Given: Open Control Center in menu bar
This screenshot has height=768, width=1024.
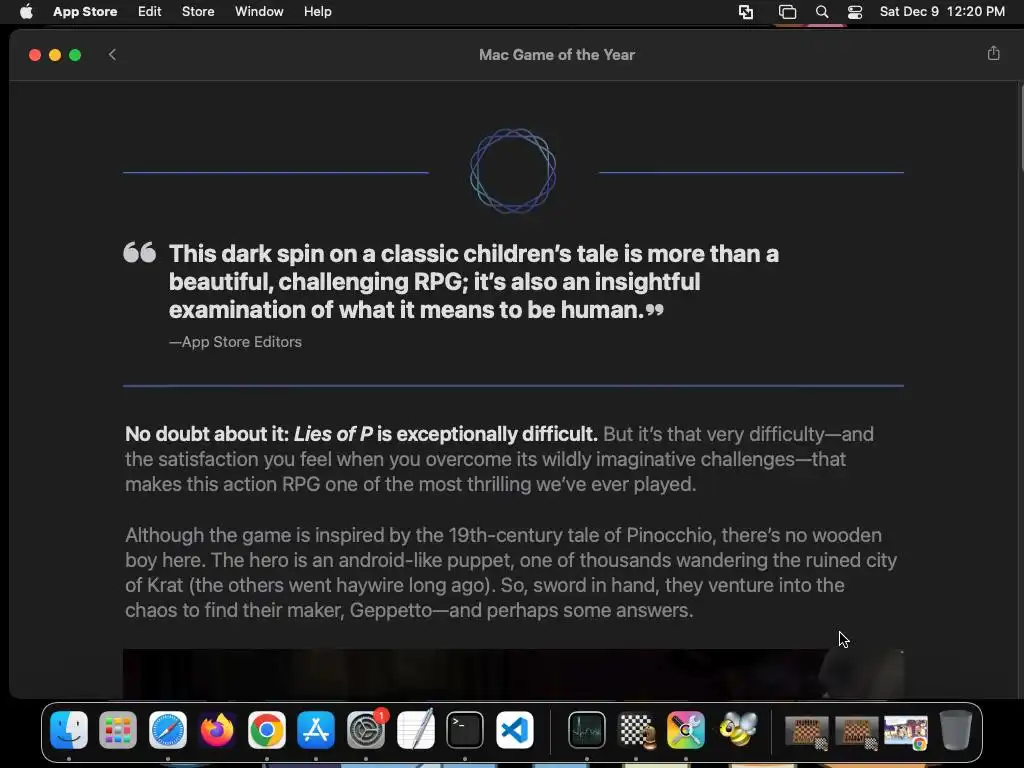Looking at the screenshot, I should [855, 12].
